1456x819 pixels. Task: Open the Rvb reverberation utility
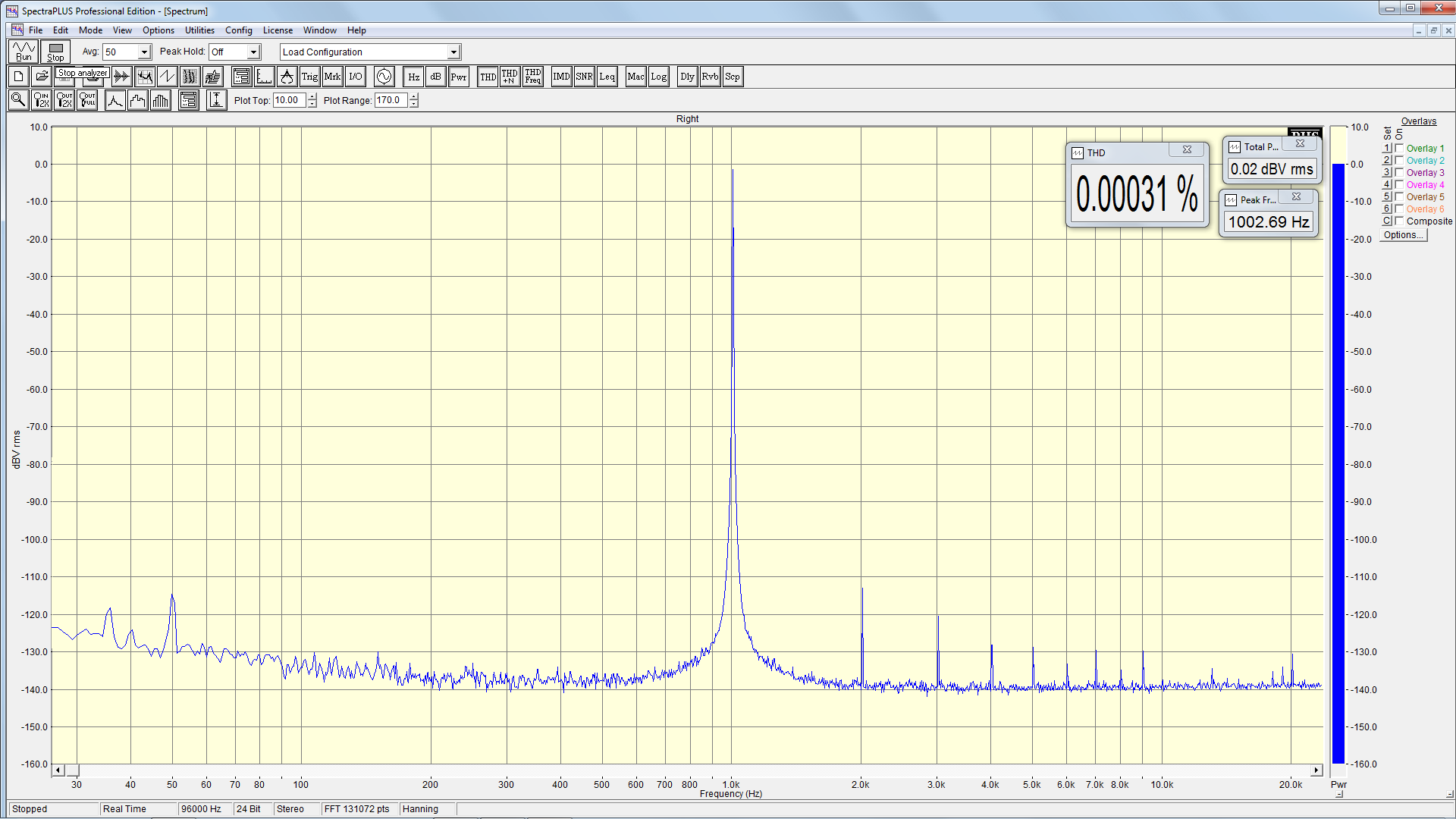710,77
